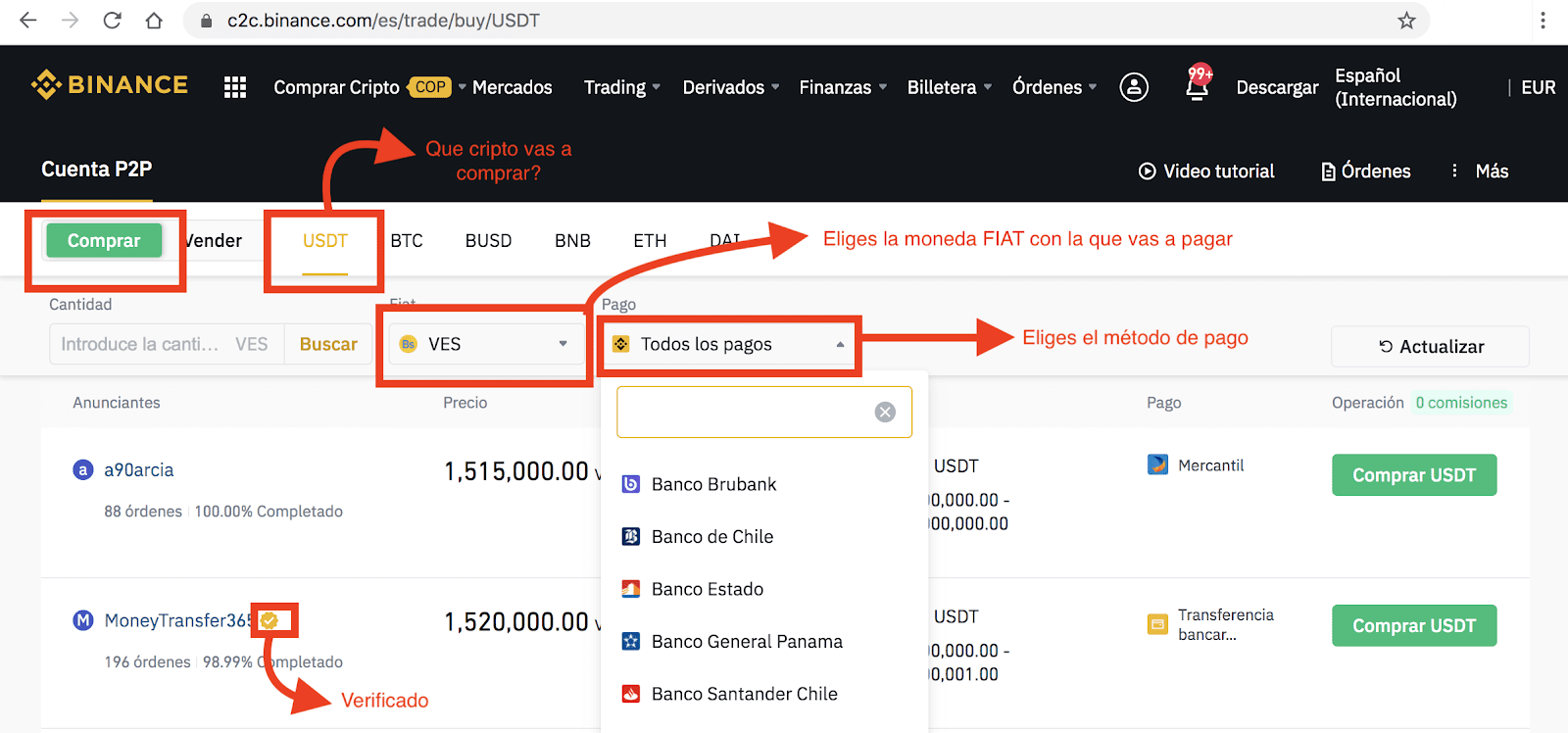
Task: Click Comprar USDT for MoneyTransfer365
Action: pos(1414,625)
